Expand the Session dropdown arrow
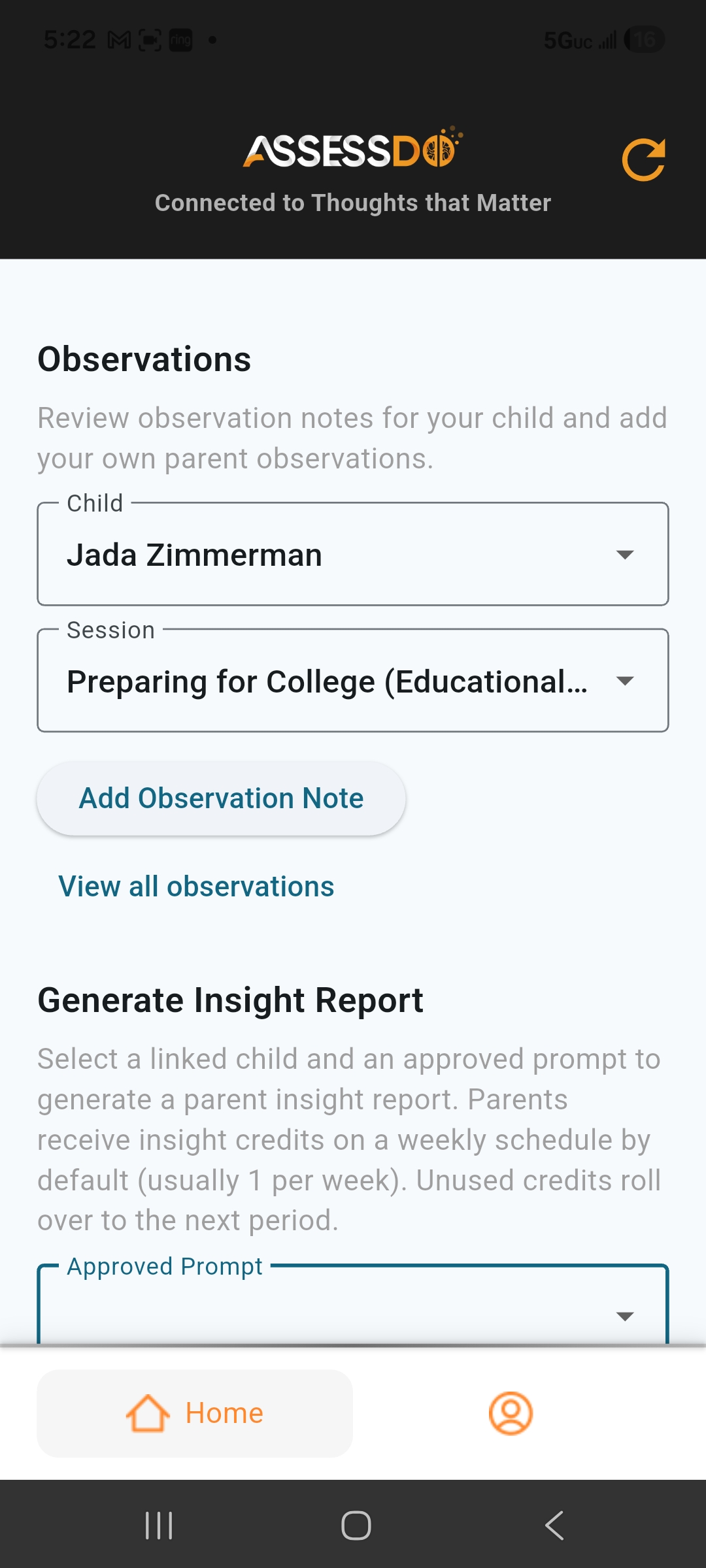This screenshot has height=1568, width=706. (625, 681)
